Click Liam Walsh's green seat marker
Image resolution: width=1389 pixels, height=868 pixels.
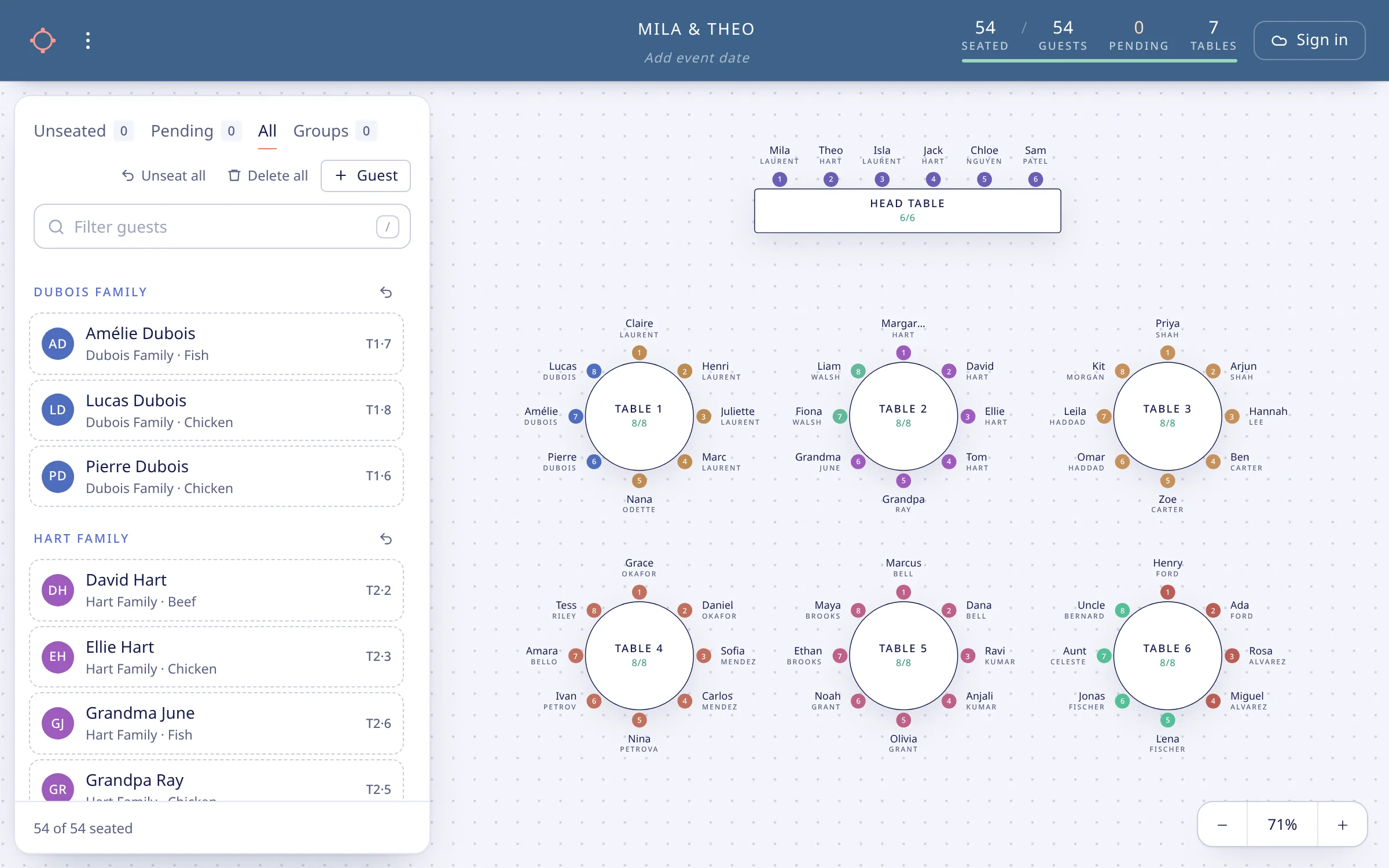point(858,372)
